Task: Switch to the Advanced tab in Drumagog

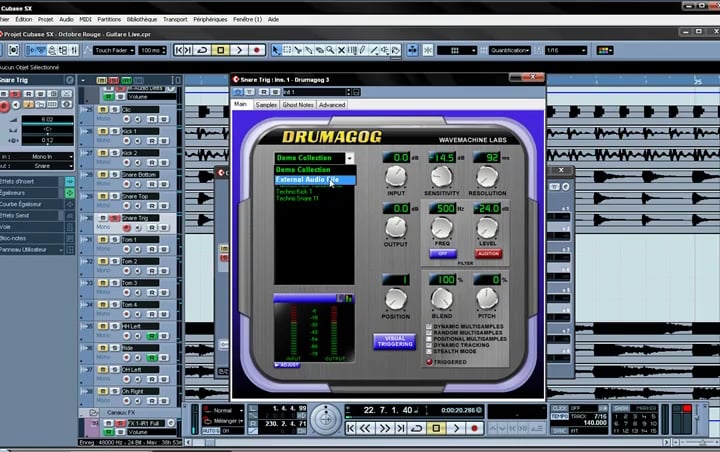Action: point(332,105)
